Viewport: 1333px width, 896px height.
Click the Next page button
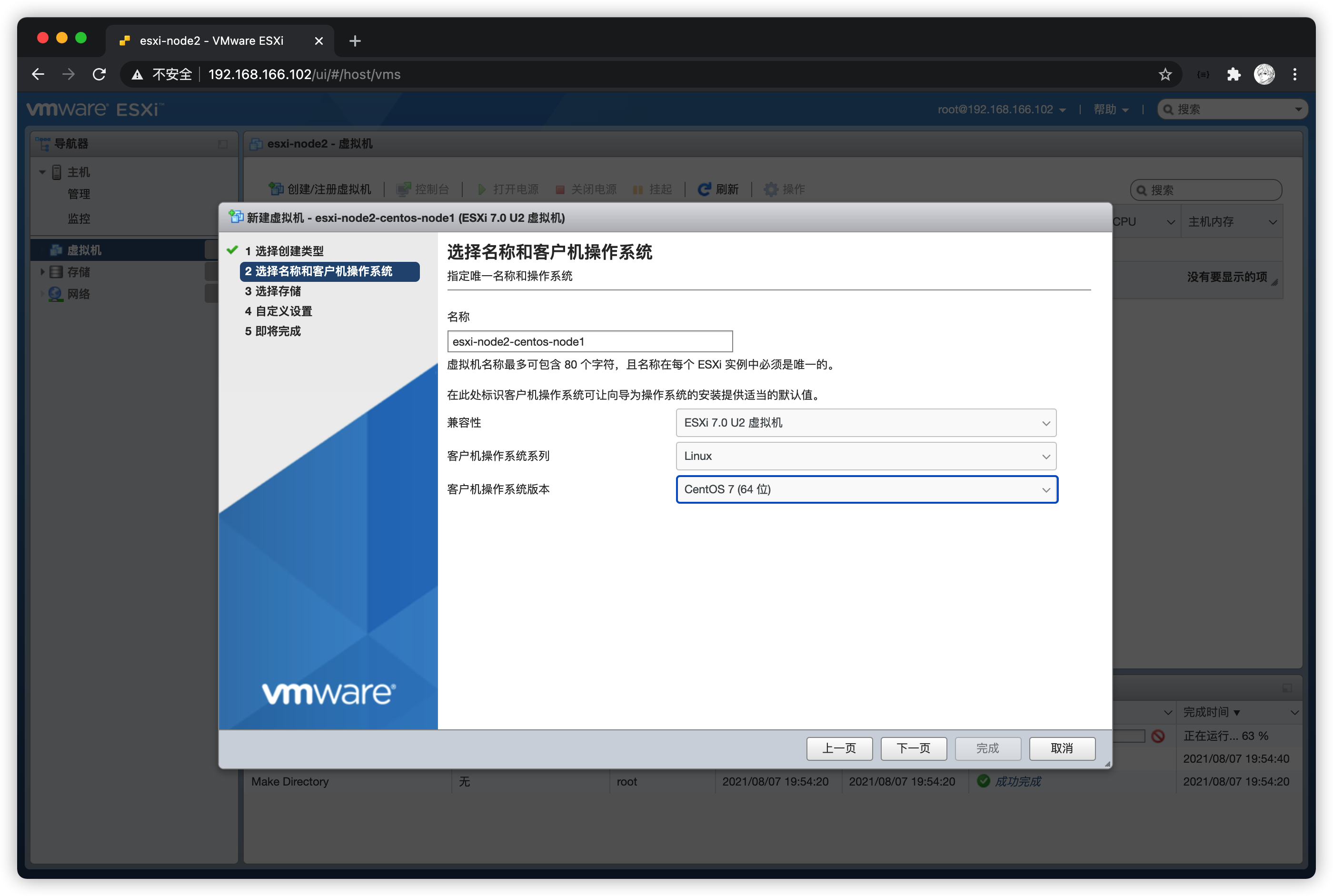tap(913, 748)
